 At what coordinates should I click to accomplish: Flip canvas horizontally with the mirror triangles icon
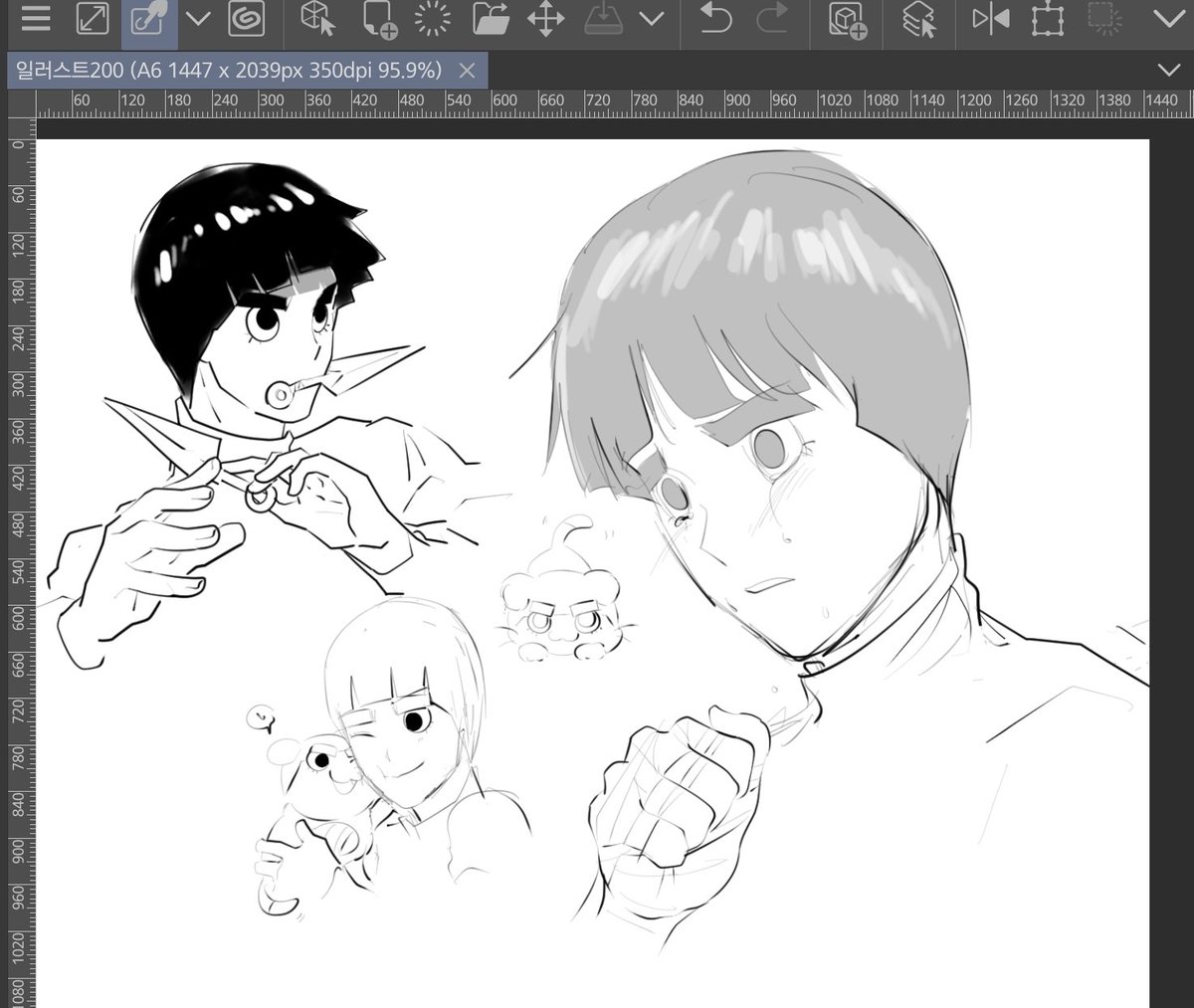pos(990,19)
